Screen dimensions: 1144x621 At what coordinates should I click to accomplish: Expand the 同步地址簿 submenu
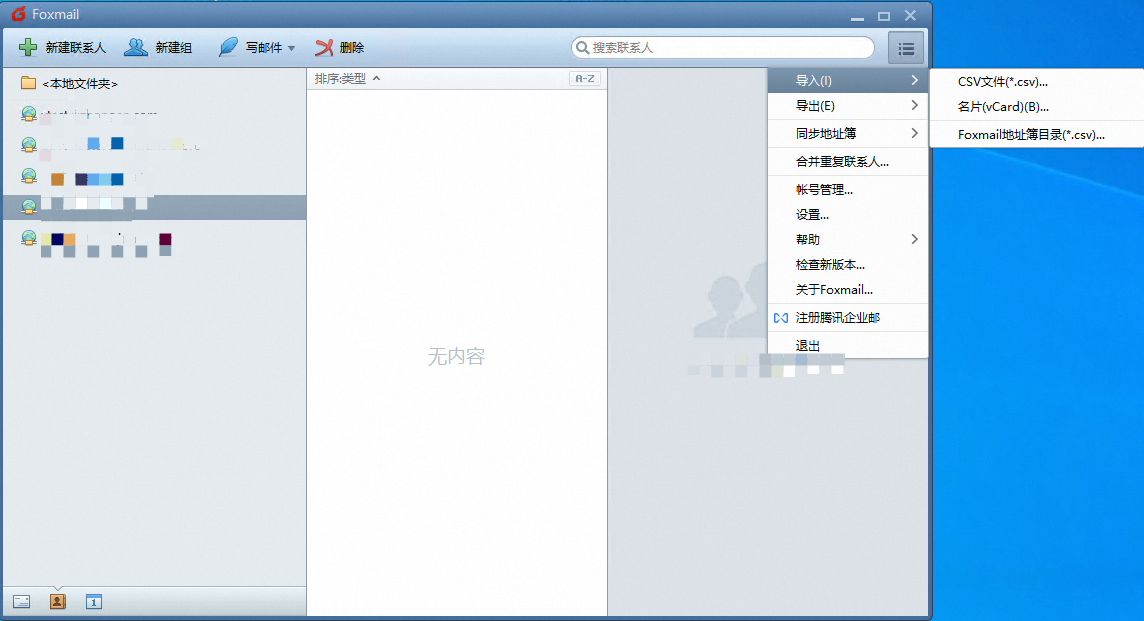pos(848,134)
